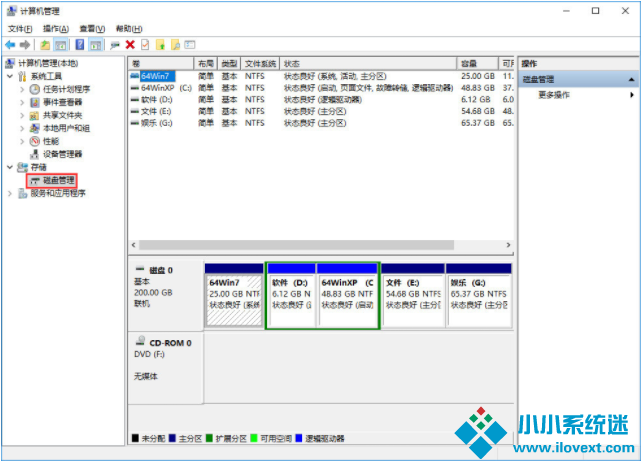Toggle Show/Hide Console Tree toolbar icon

[x=61, y=45]
